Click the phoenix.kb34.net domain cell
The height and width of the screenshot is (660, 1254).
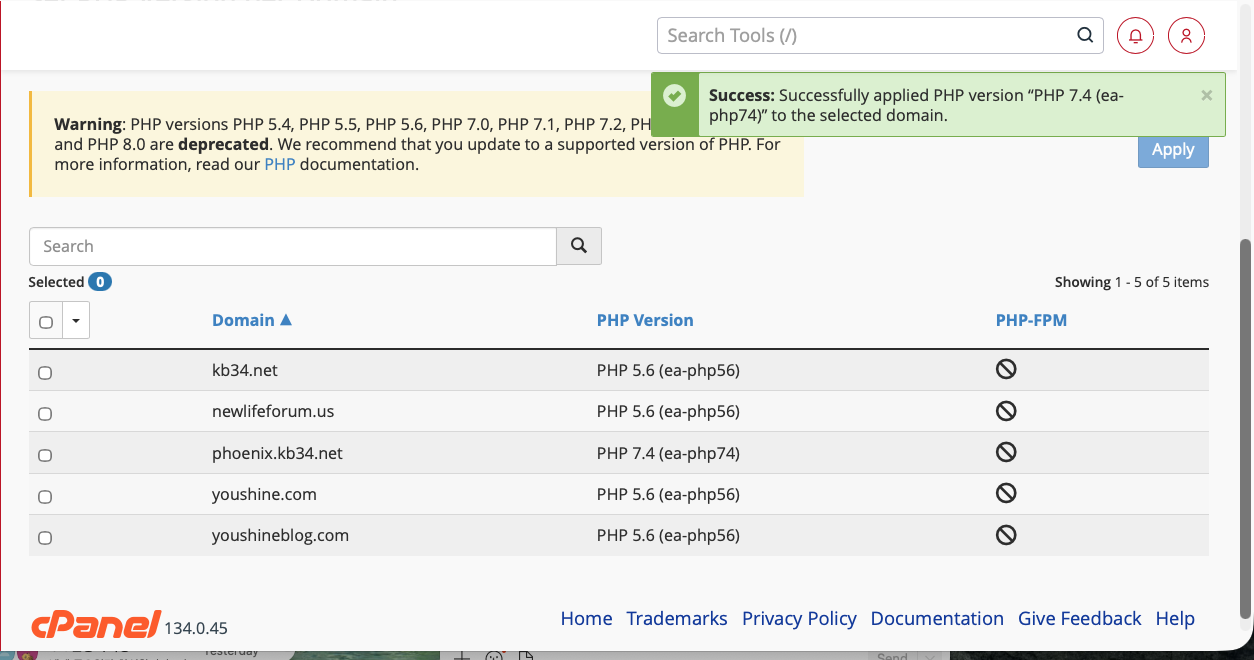(277, 453)
